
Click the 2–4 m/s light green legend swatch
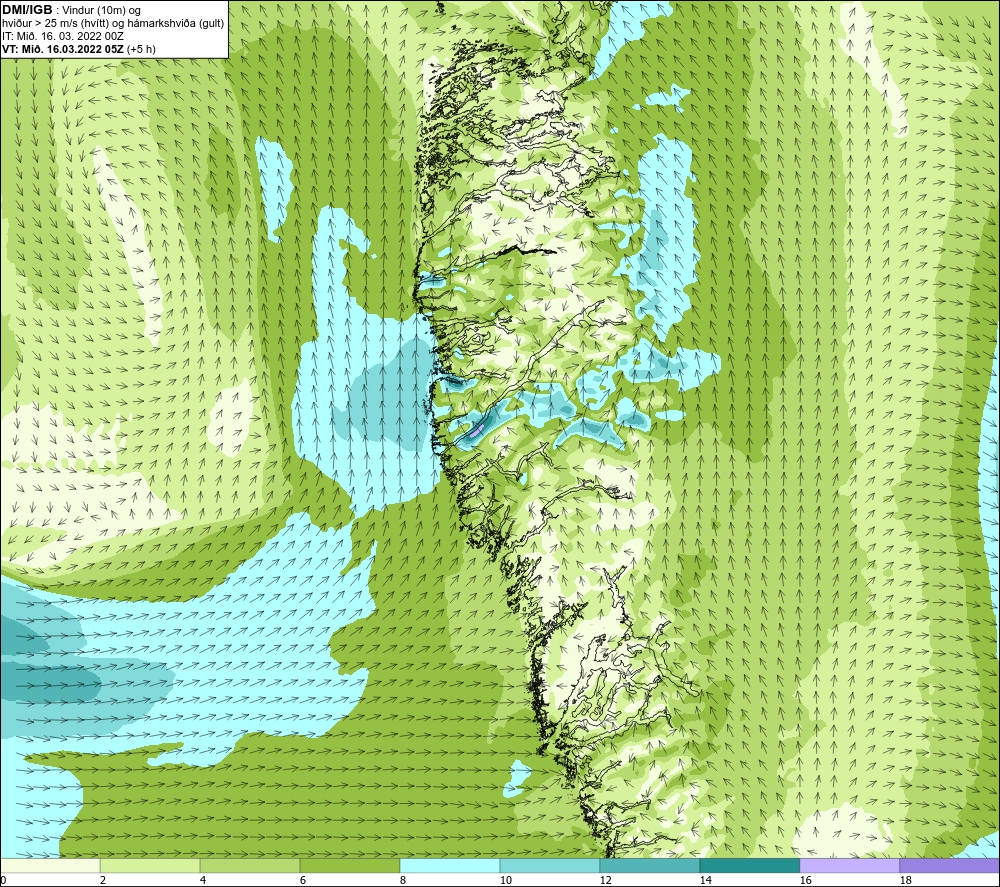[150, 865]
